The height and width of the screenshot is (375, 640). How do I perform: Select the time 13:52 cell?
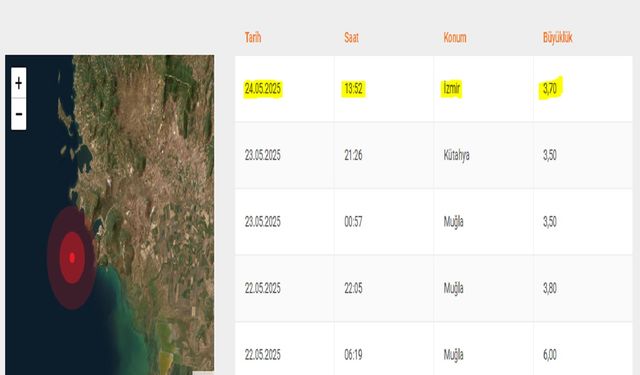(353, 89)
